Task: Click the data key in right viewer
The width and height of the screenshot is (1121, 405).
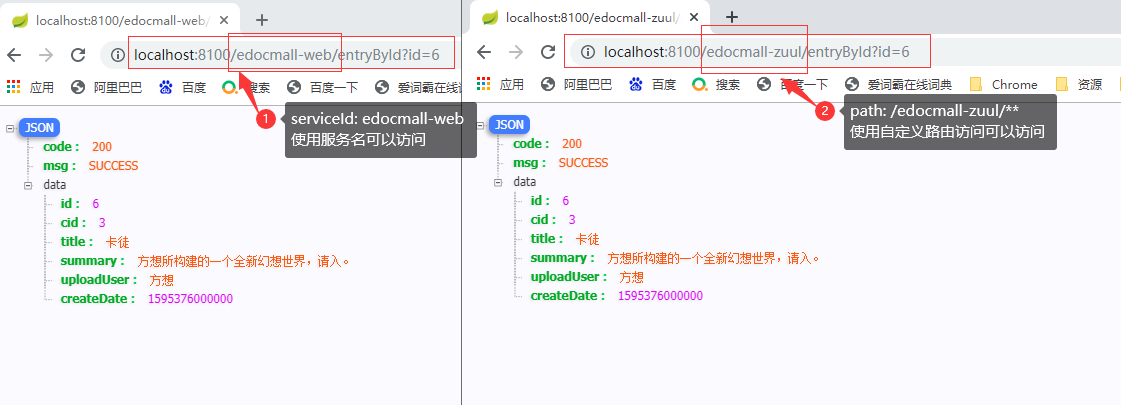Action: point(525,182)
